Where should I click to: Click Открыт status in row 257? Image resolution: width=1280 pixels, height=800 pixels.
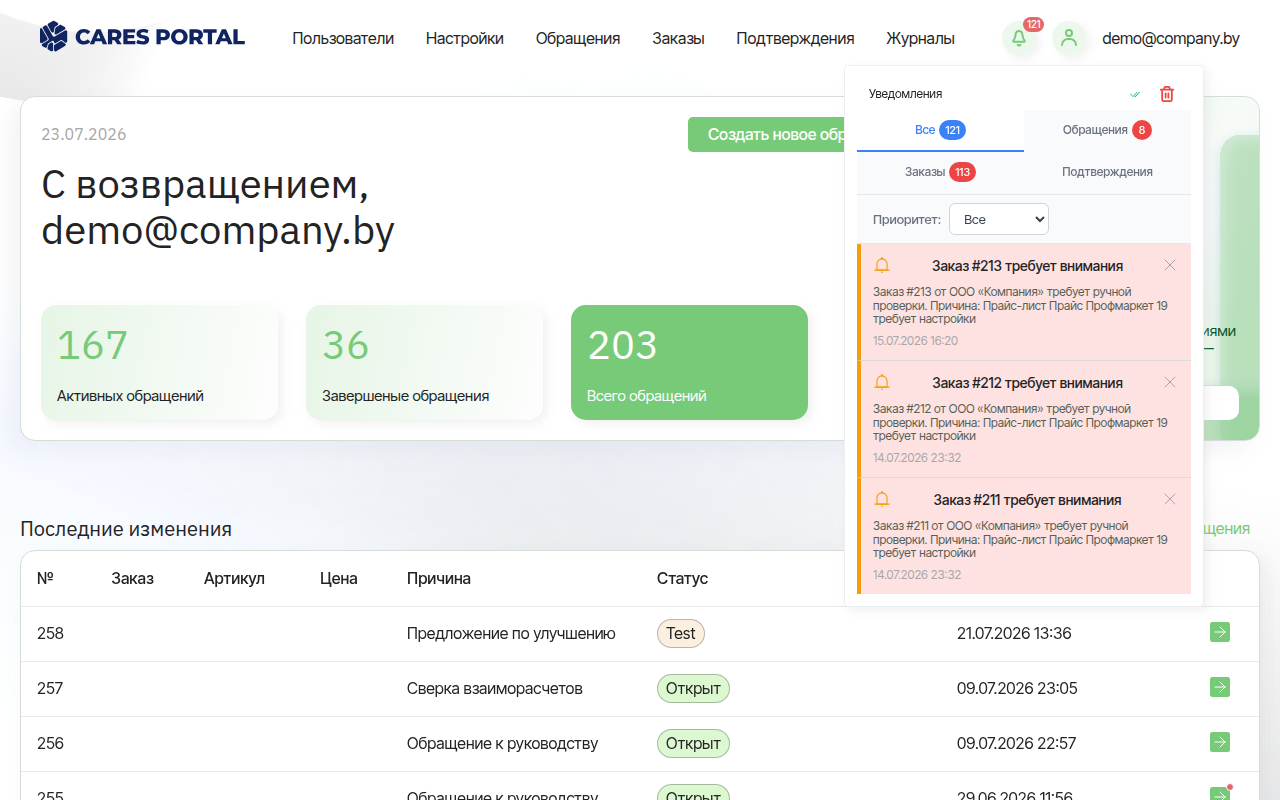pyautogui.click(x=693, y=688)
